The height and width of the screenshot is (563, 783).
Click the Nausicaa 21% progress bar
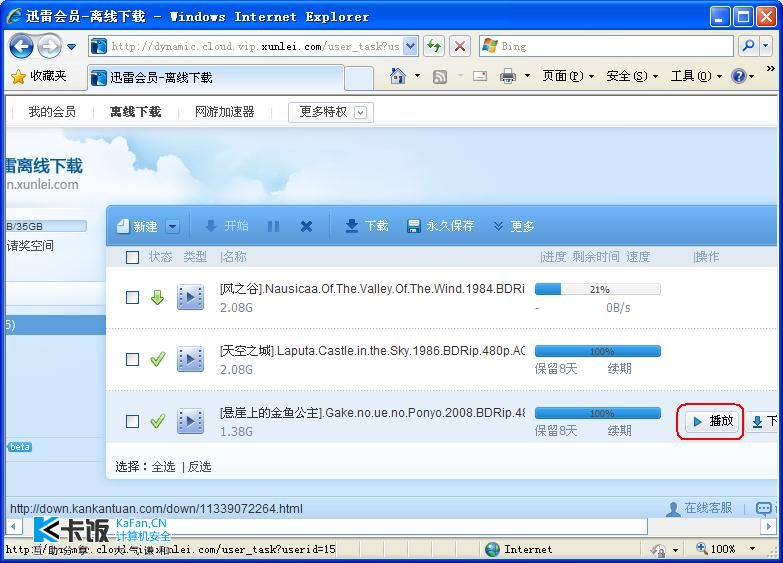click(x=598, y=289)
